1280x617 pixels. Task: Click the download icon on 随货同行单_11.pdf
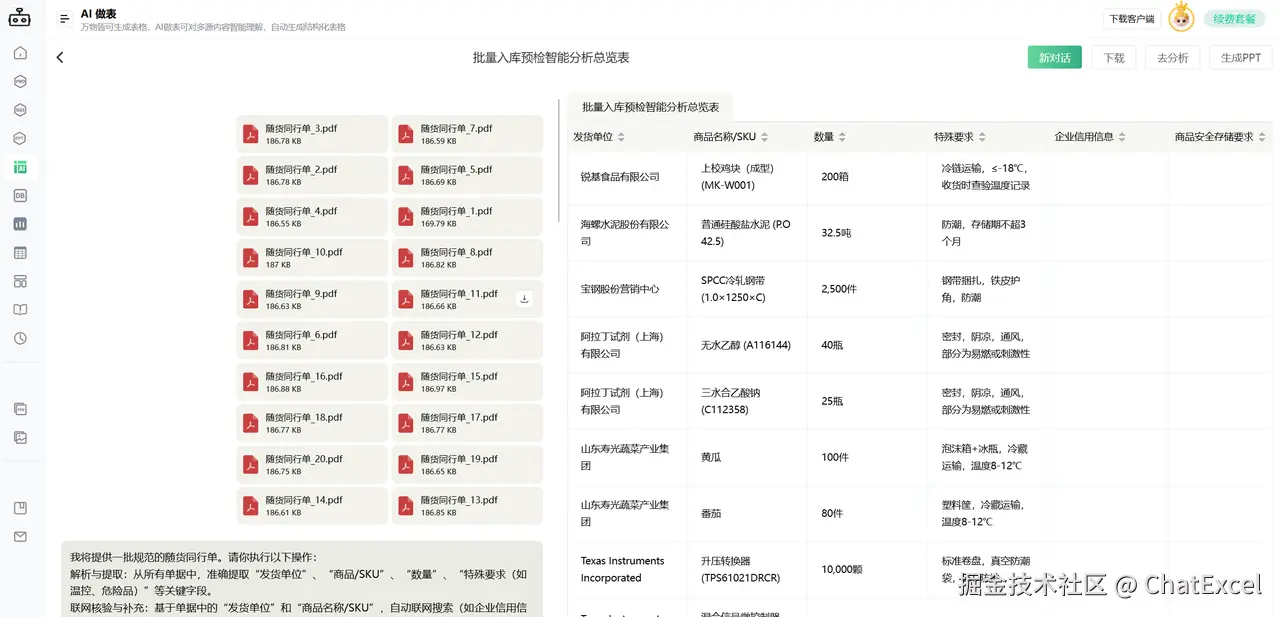click(x=524, y=298)
